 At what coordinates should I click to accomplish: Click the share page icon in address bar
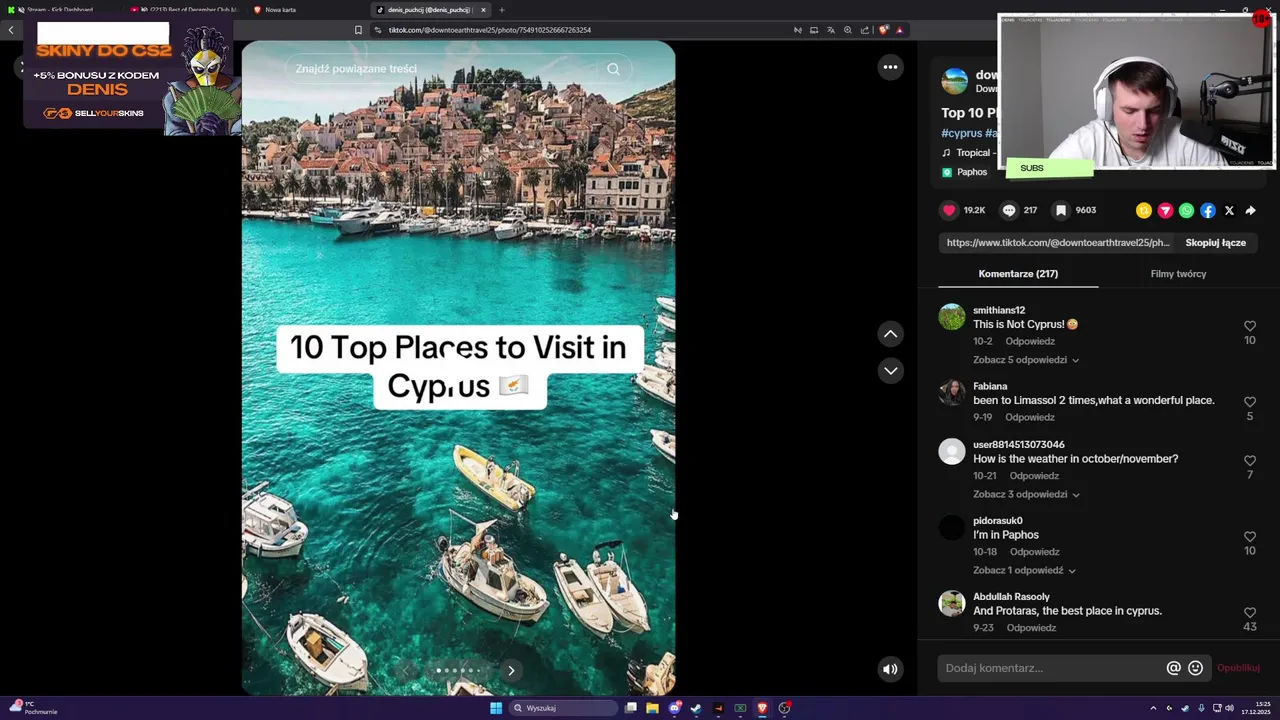[x=865, y=30]
